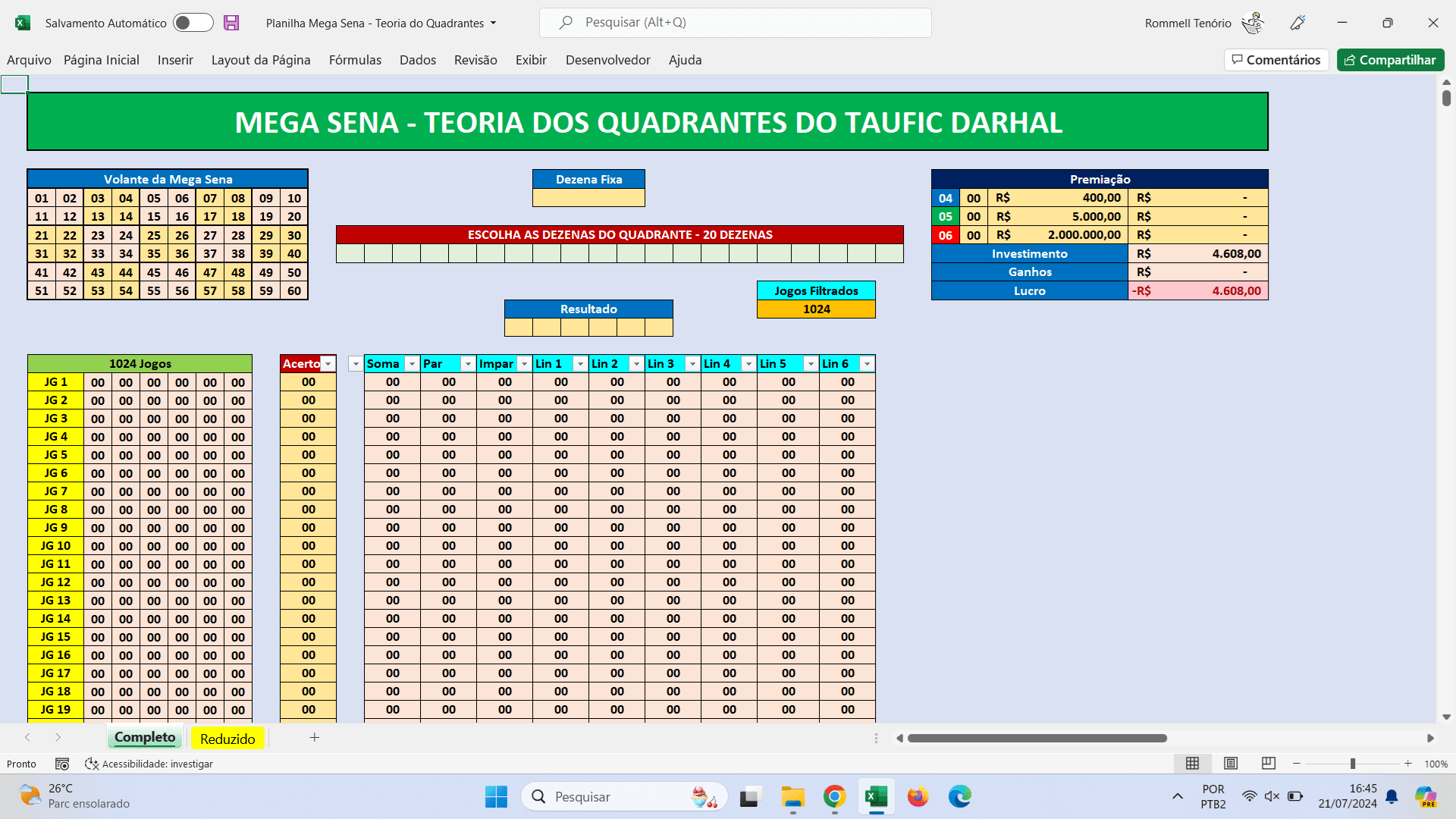
Task: Open the Soma column filter dropdown
Action: click(x=412, y=364)
